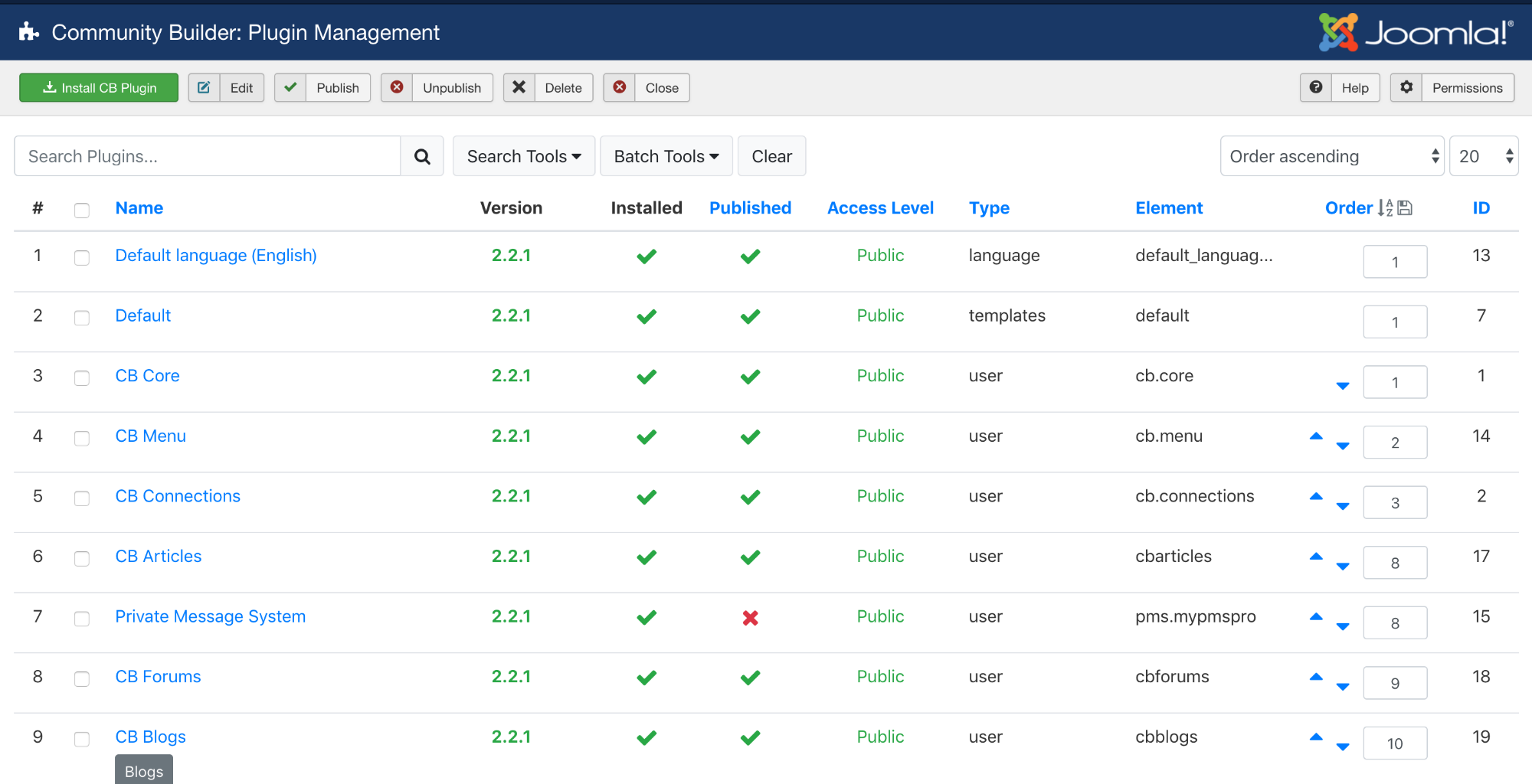Image resolution: width=1532 pixels, height=784 pixels.
Task: Click the Search Plugins input field
Action: point(208,156)
